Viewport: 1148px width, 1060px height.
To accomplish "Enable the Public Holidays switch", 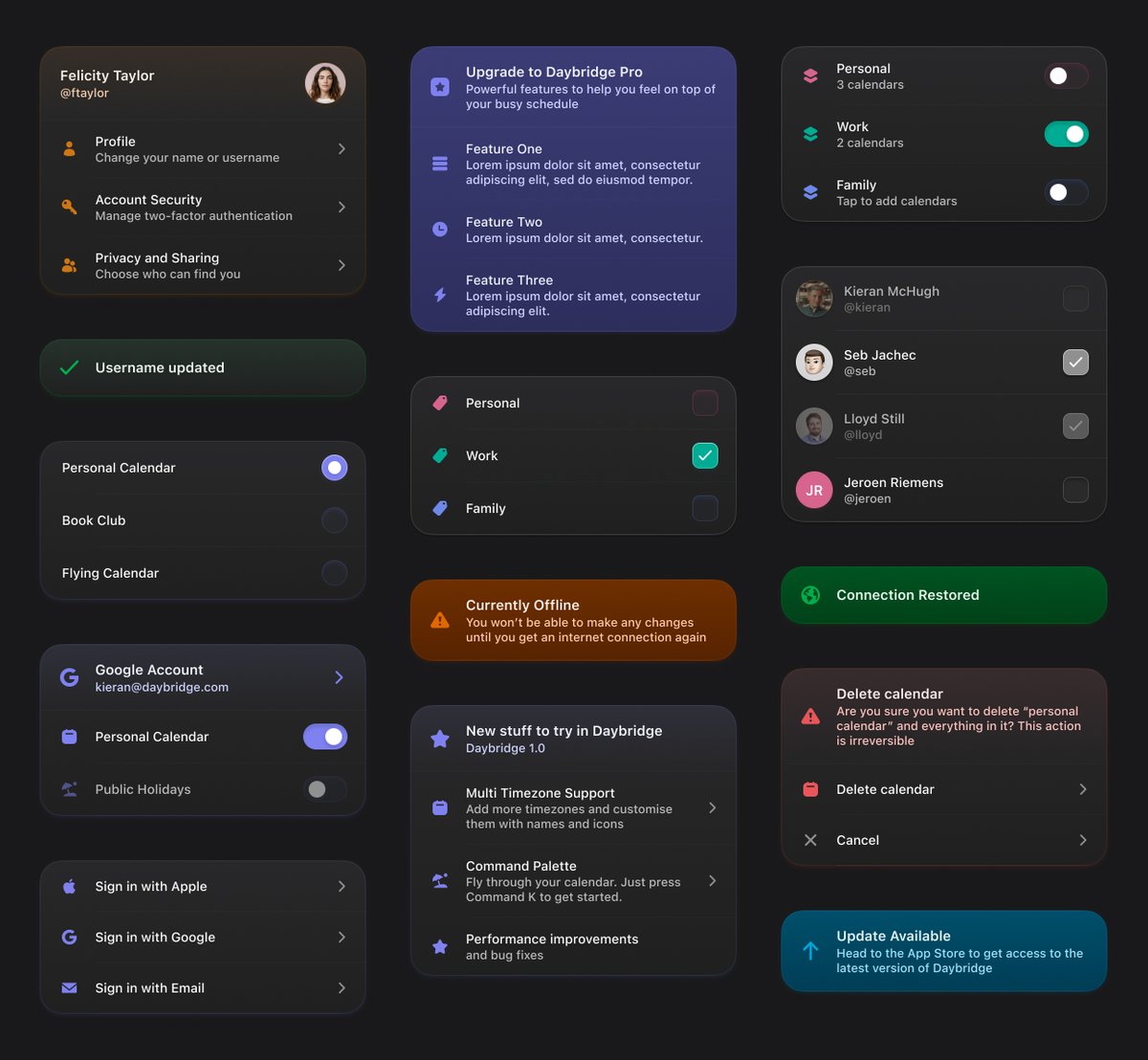I will click(325, 789).
